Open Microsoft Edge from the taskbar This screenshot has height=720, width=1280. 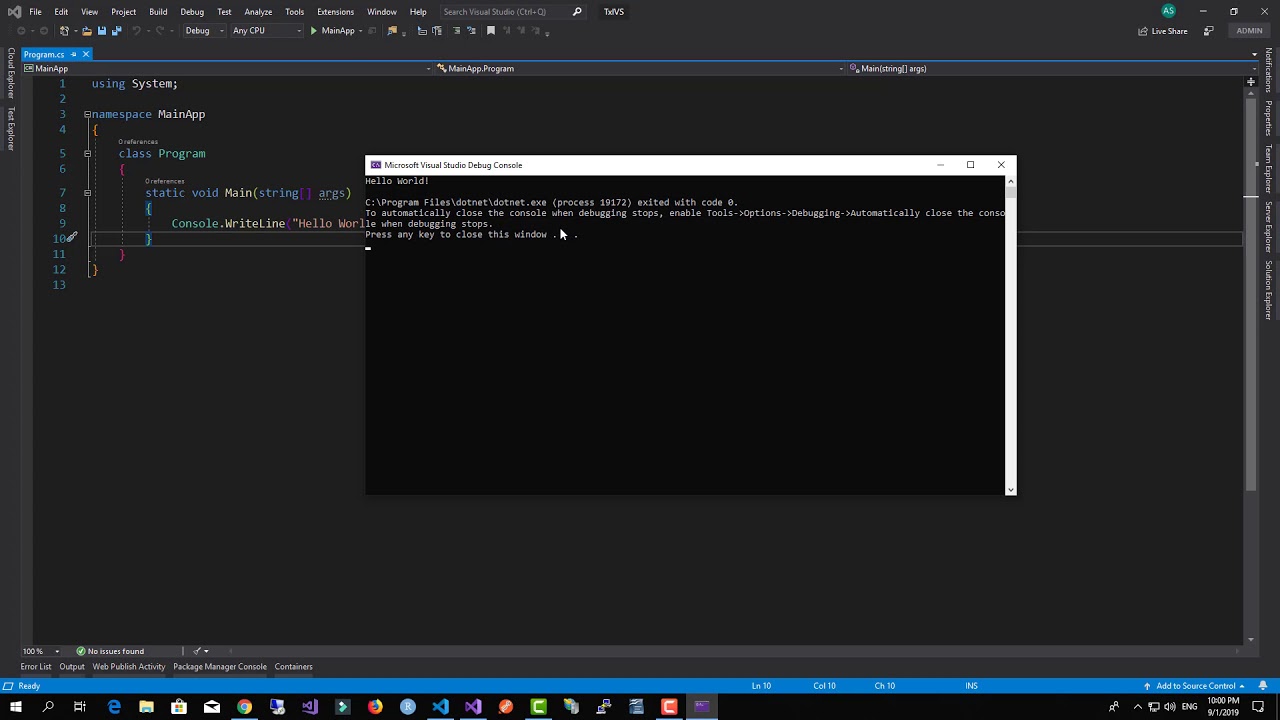click(x=114, y=707)
